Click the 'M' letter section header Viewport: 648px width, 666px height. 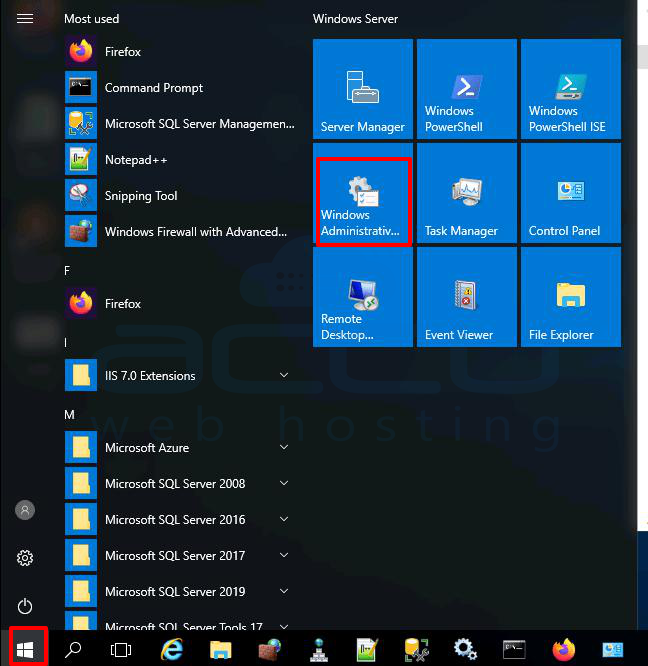click(69, 415)
